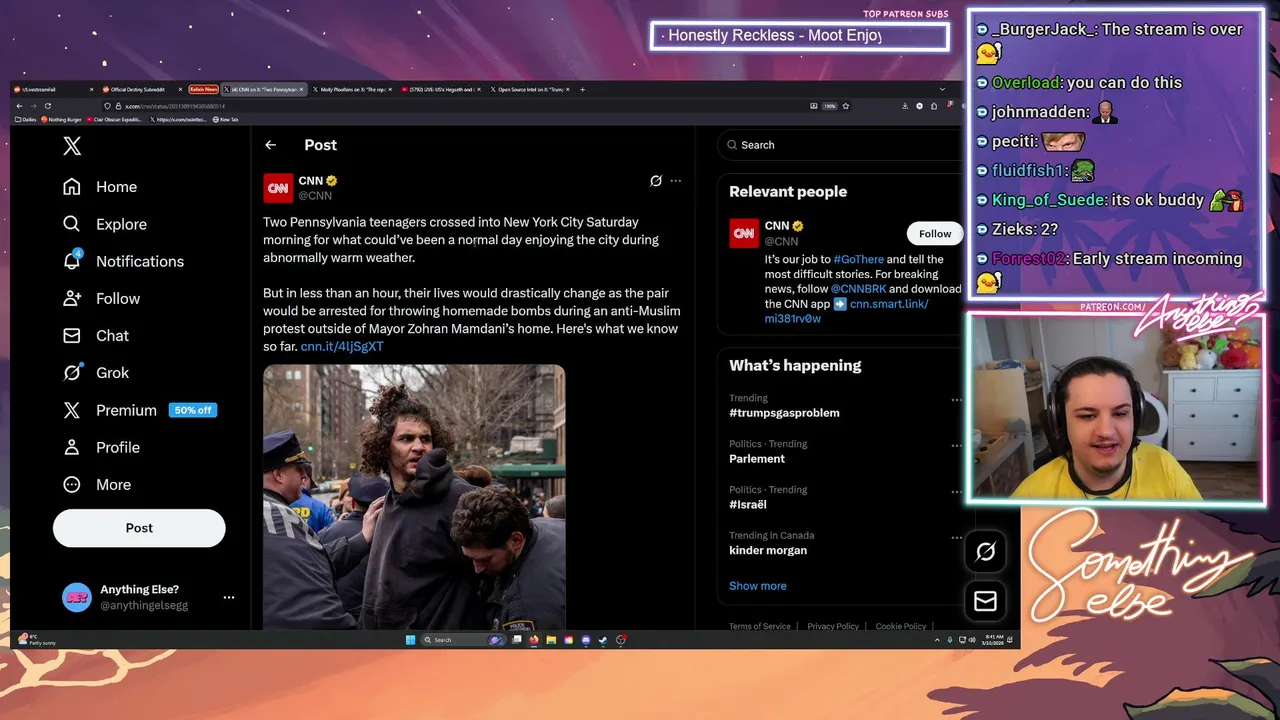
Task: Open the post's three-dot more menu
Action: [676, 181]
